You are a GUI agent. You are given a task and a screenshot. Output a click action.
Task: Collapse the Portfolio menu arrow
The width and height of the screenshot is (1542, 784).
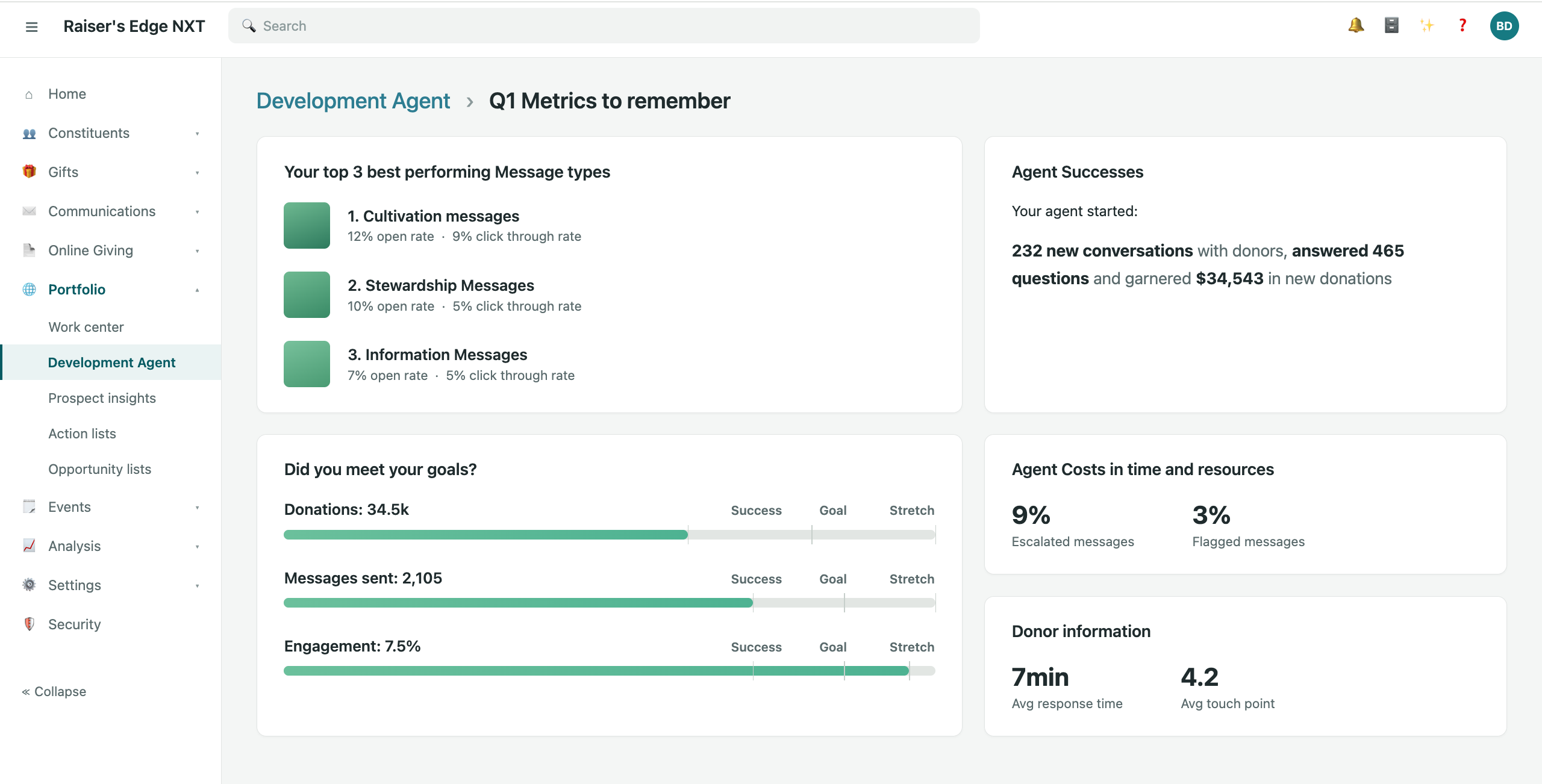(x=197, y=290)
